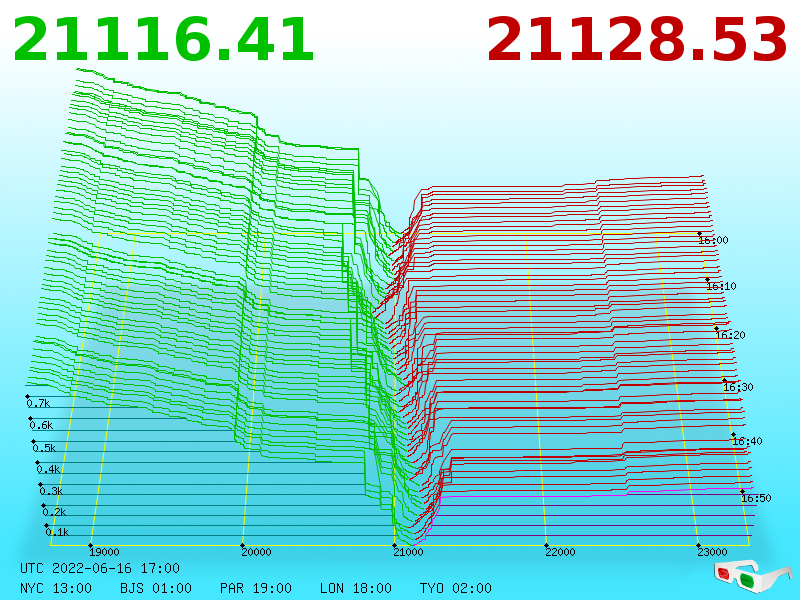This screenshot has width=800, height=600.
Task: Click the 16:40 time axis marker
Action: pos(747,441)
